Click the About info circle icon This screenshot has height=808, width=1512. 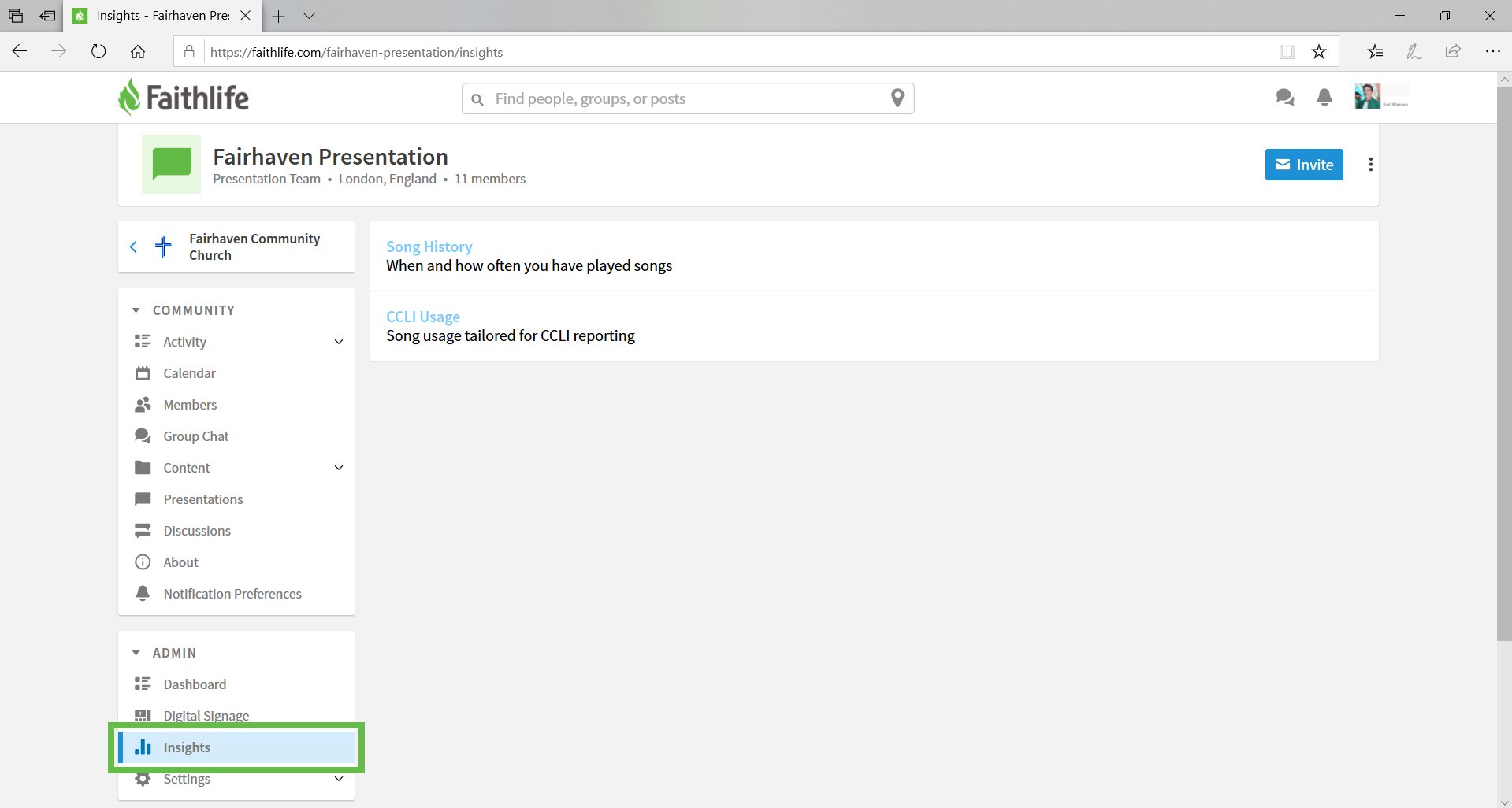tap(143, 562)
